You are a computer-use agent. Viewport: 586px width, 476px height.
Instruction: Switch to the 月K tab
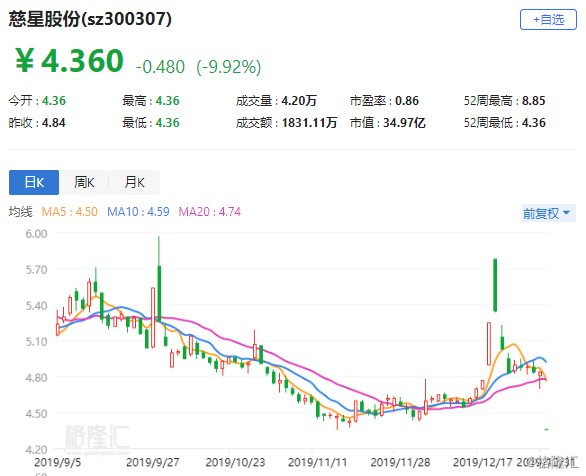coord(135,182)
